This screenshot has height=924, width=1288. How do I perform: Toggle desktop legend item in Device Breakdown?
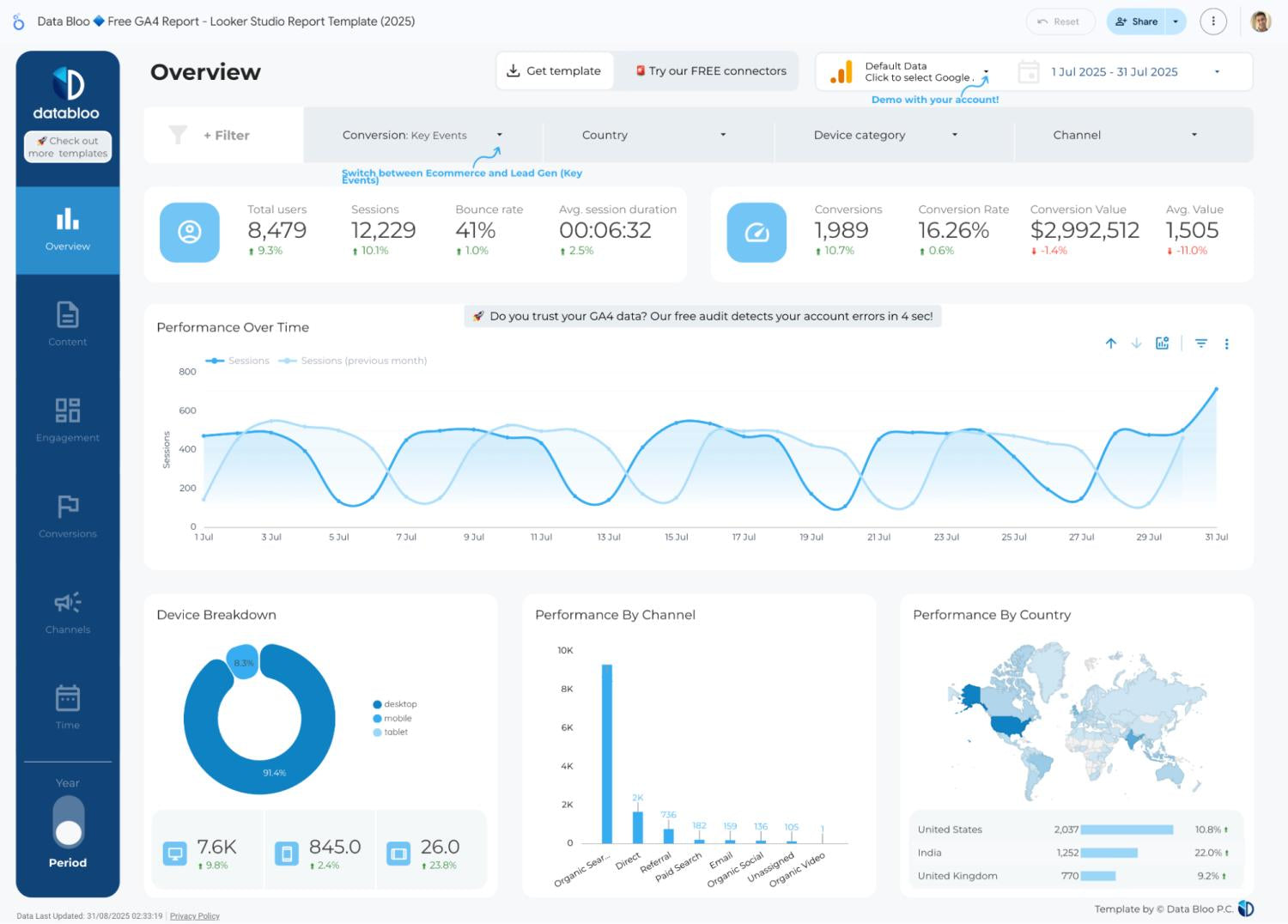pyautogui.click(x=399, y=704)
